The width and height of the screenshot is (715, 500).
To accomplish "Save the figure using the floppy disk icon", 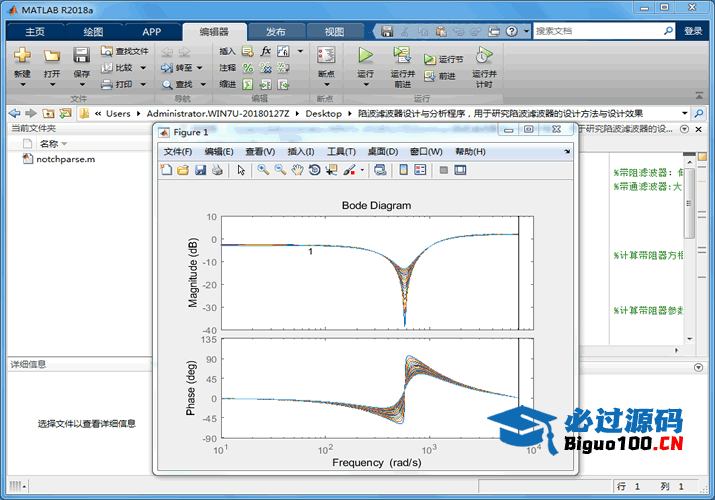I will [x=200, y=170].
